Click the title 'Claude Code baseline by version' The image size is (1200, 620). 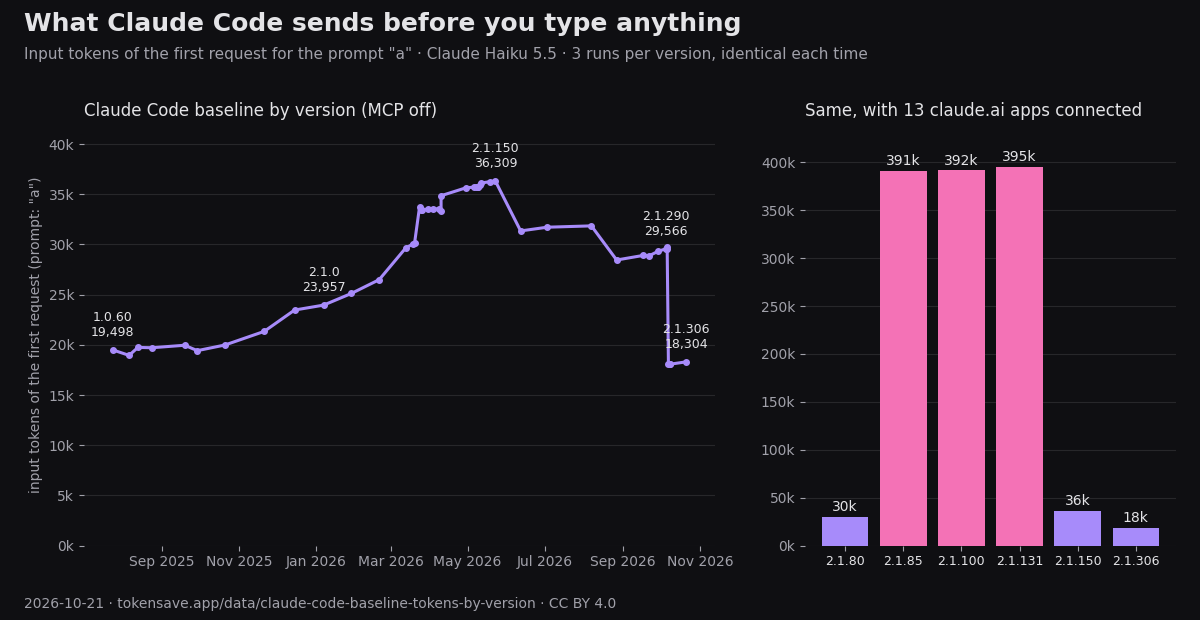coord(260,111)
